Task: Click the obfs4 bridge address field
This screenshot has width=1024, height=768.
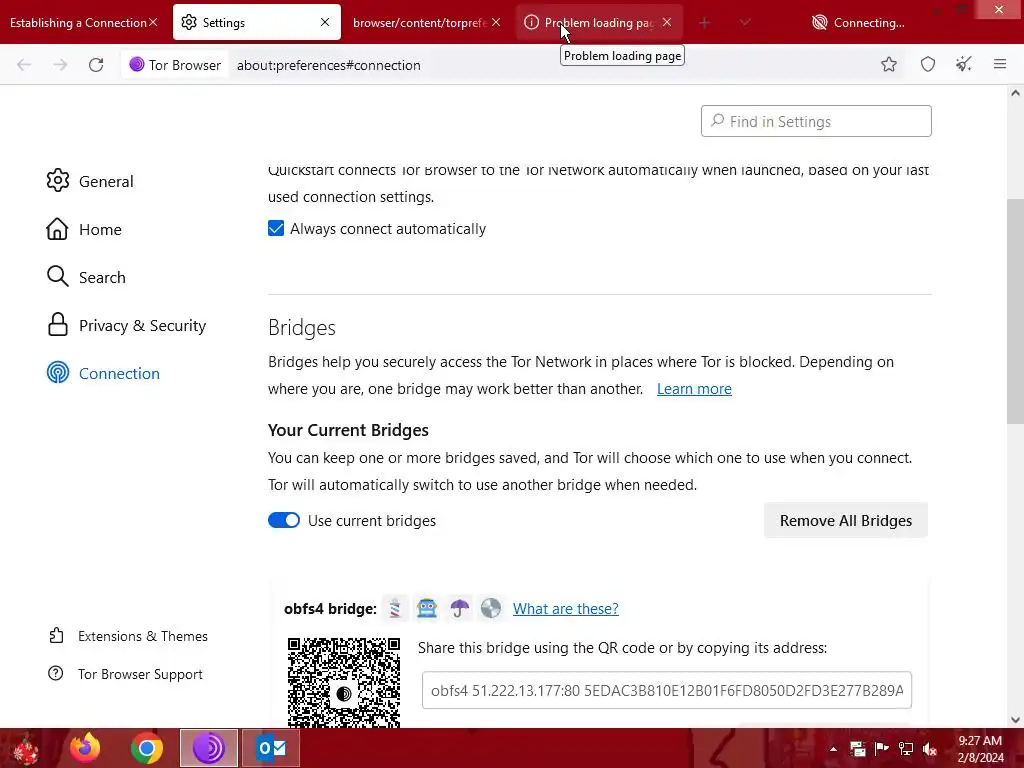Action: click(667, 690)
